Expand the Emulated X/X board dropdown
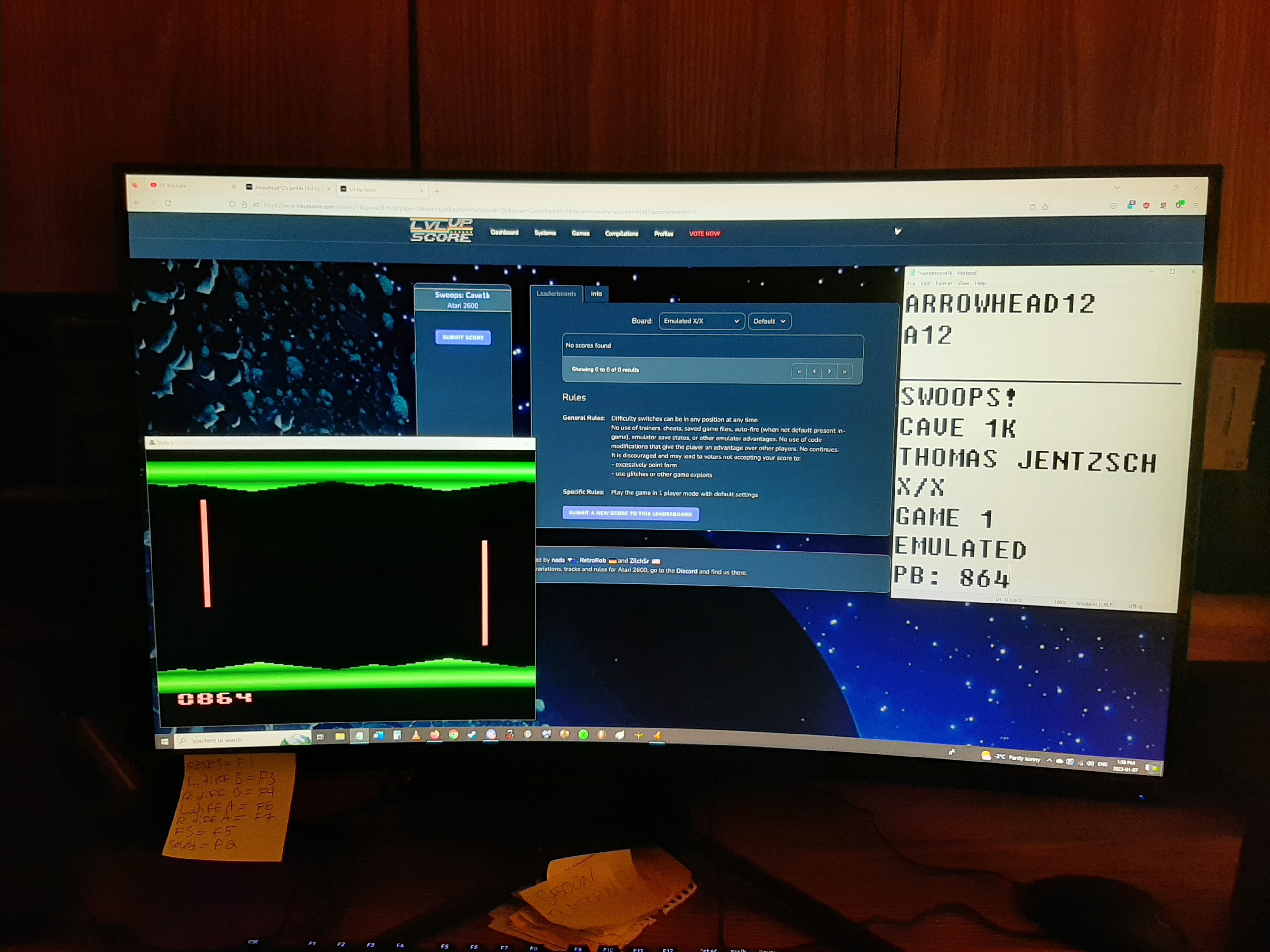Viewport: 1270px width, 952px height. (701, 321)
